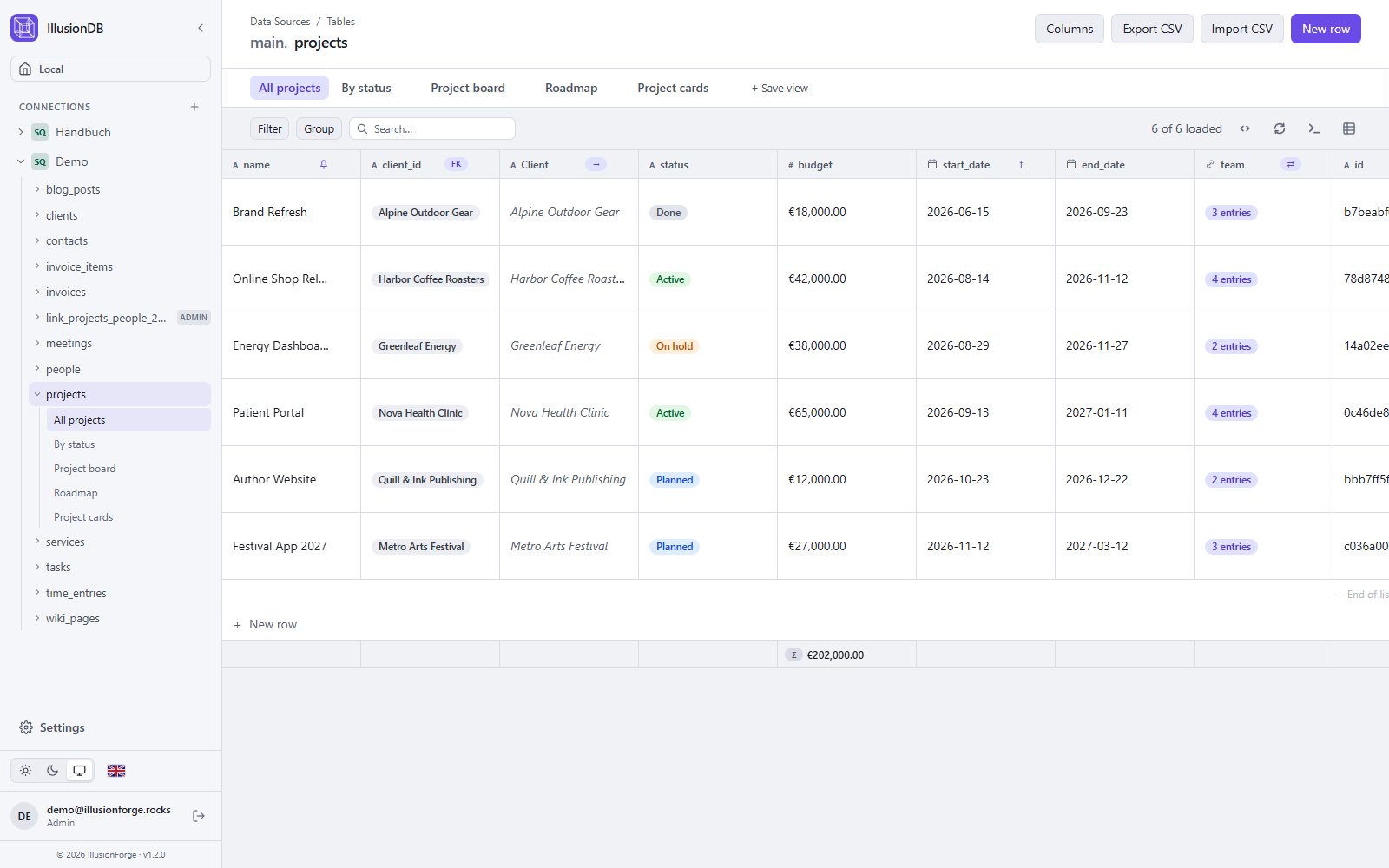Expand the meetings table
Screen dimensions: 1389x868
(37, 343)
